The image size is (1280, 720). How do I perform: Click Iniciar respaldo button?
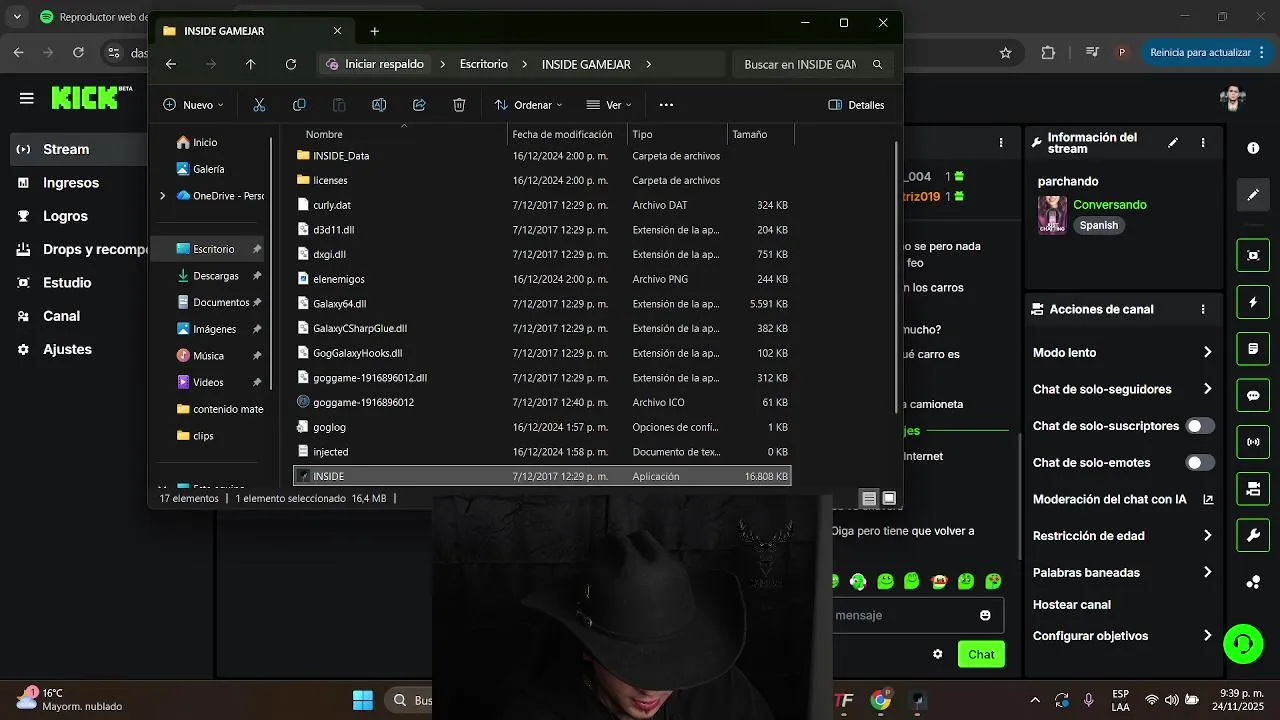click(375, 64)
